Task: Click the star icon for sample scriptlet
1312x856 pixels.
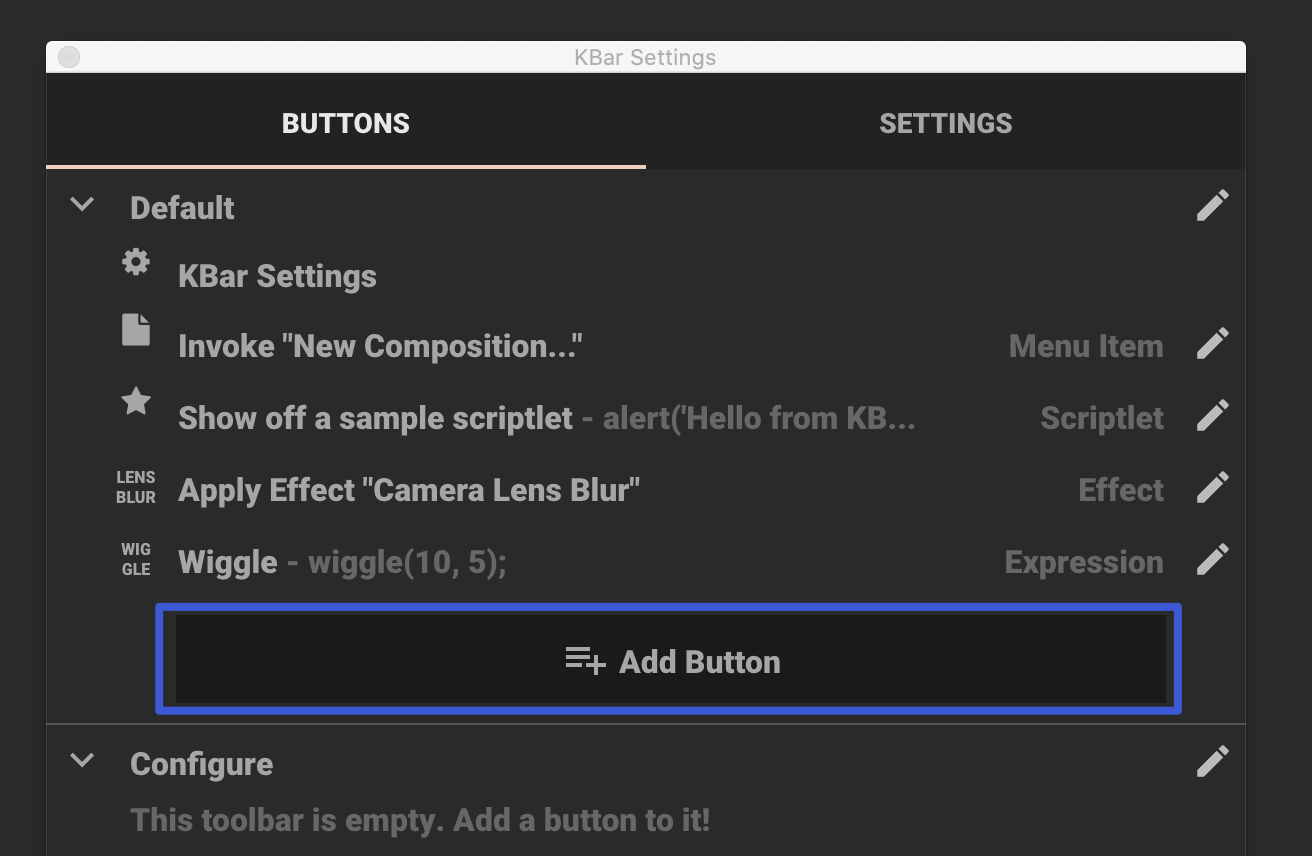Action: pyautogui.click(x=136, y=401)
